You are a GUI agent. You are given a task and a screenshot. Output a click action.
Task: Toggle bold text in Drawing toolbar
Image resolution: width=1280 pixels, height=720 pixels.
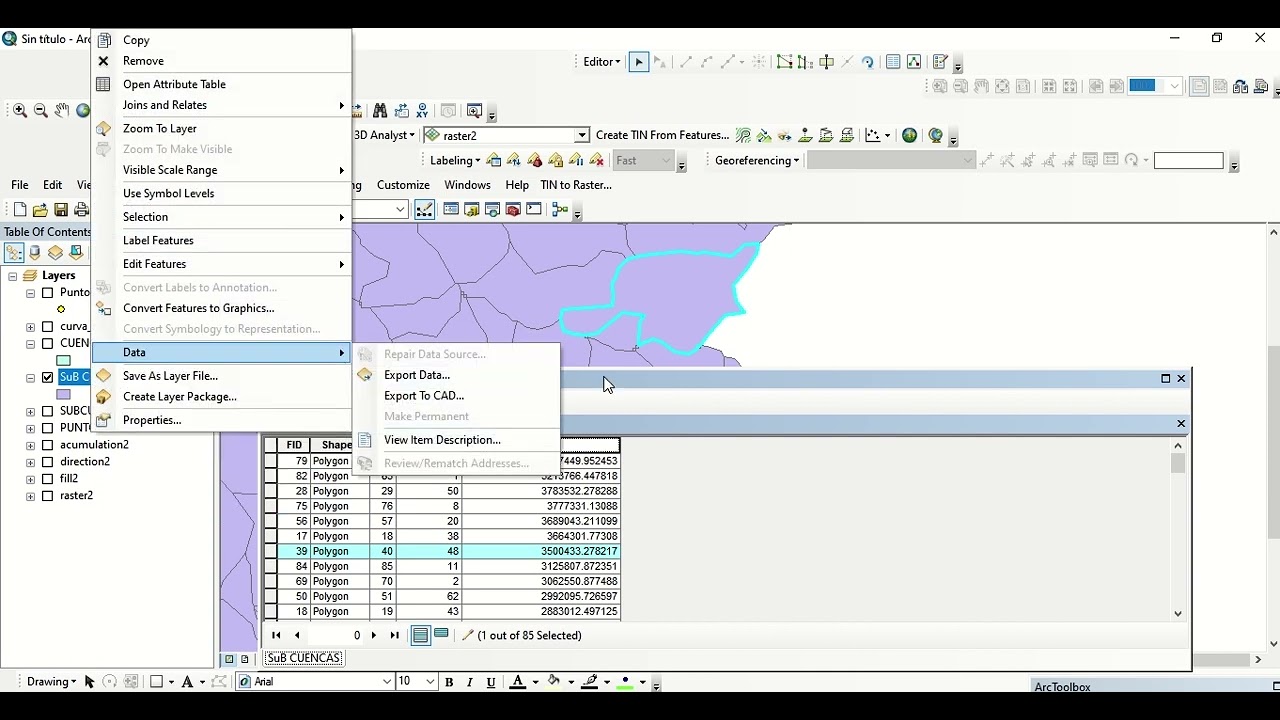pos(449,682)
